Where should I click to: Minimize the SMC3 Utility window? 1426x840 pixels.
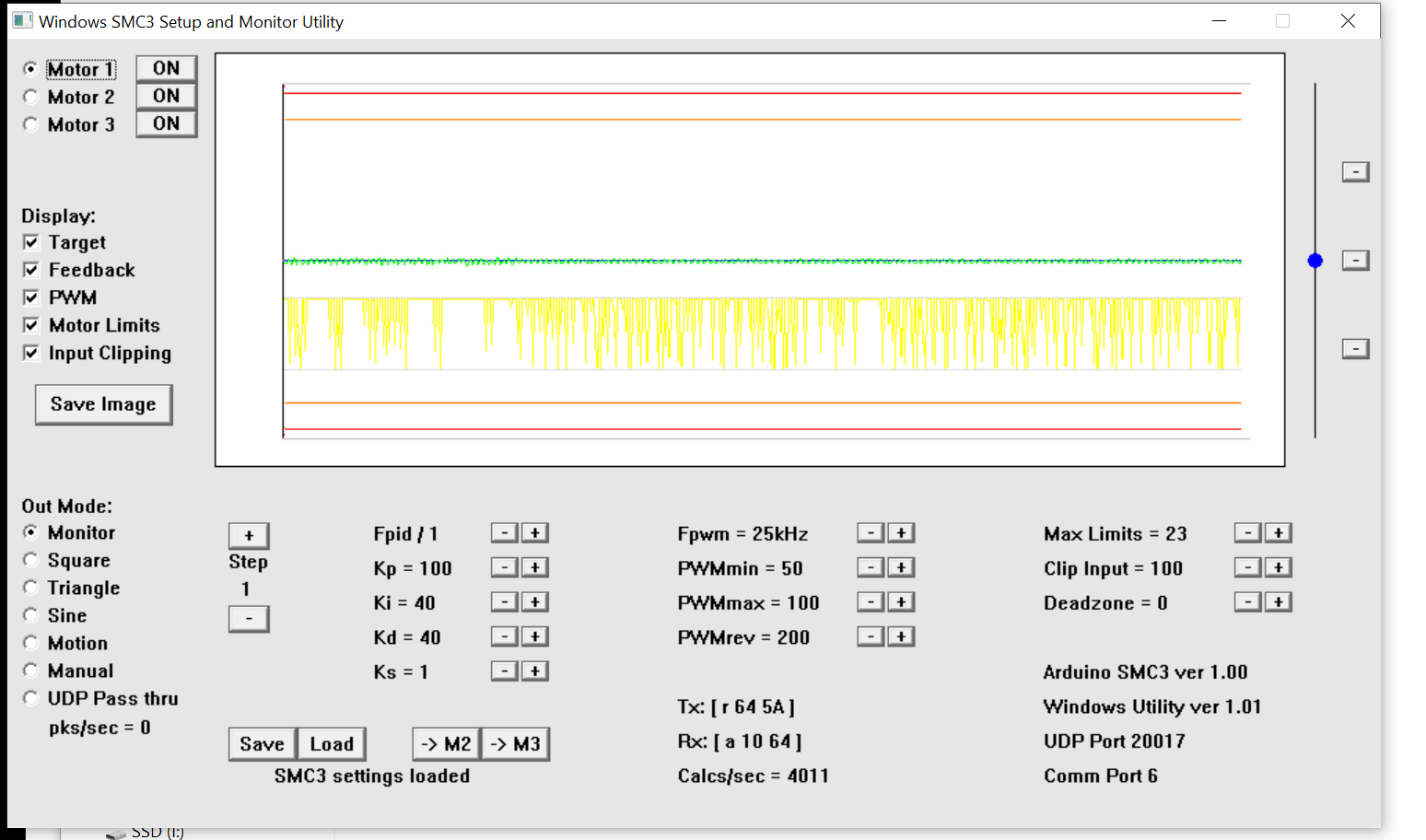(x=1220, y=20)
